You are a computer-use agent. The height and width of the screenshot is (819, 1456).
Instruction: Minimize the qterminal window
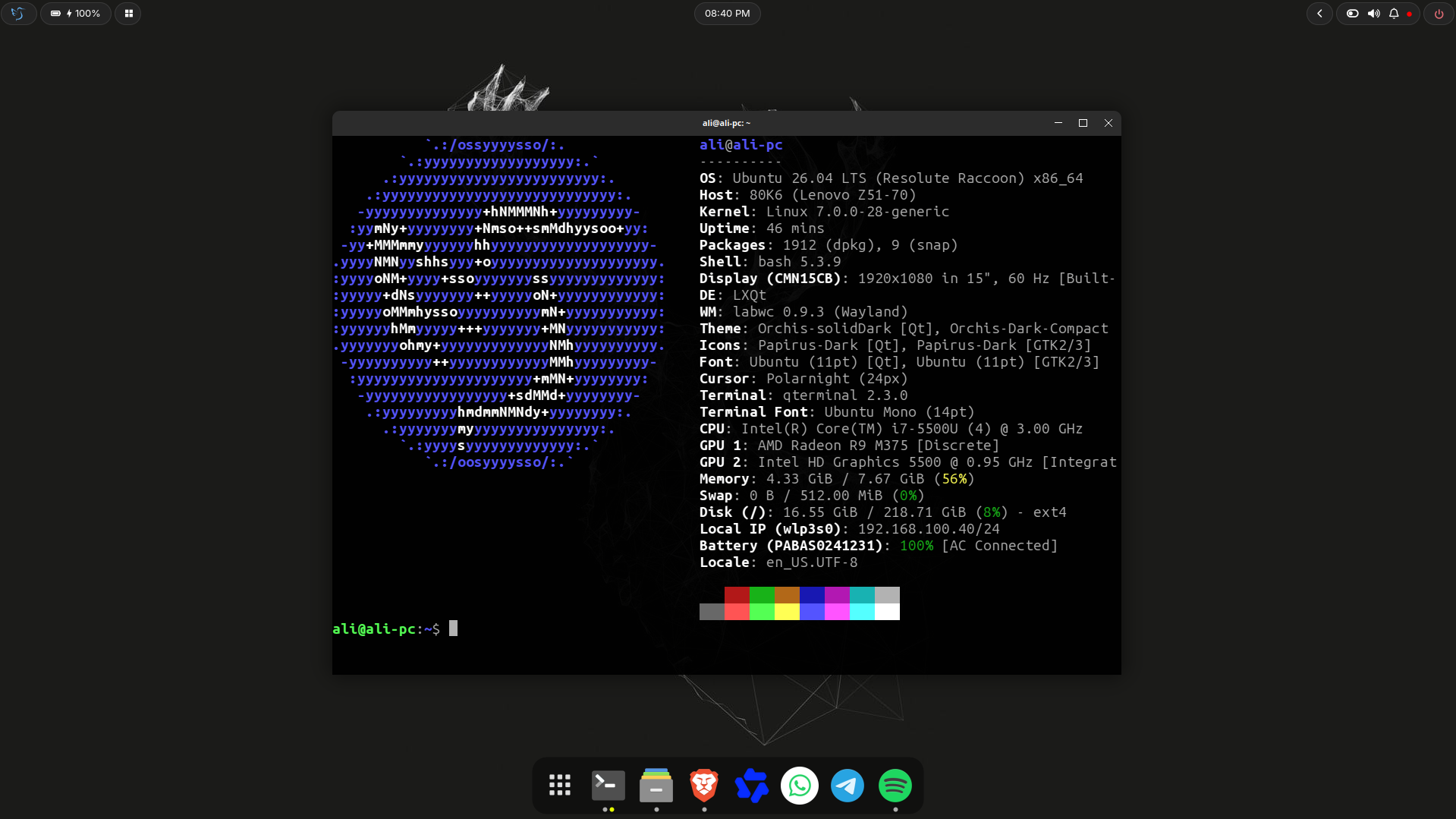1058,123
